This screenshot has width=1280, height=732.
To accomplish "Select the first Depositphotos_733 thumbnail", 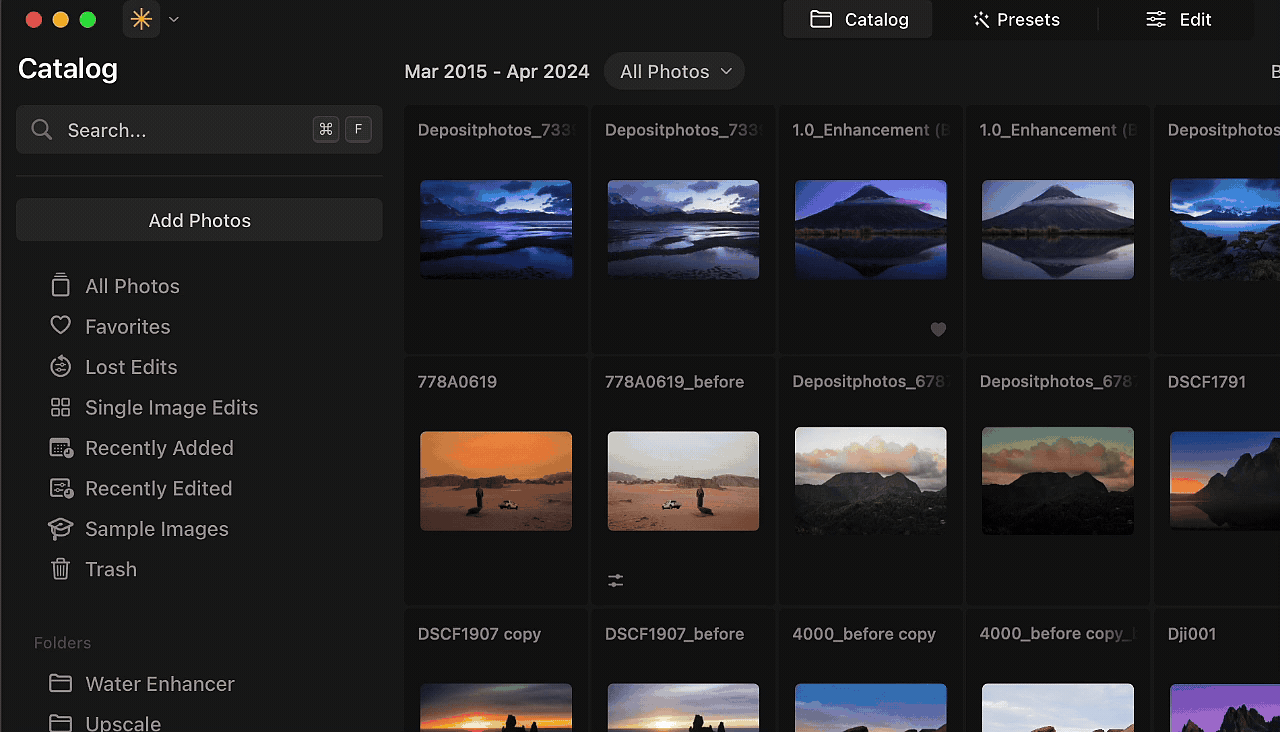I will point(496,229).
